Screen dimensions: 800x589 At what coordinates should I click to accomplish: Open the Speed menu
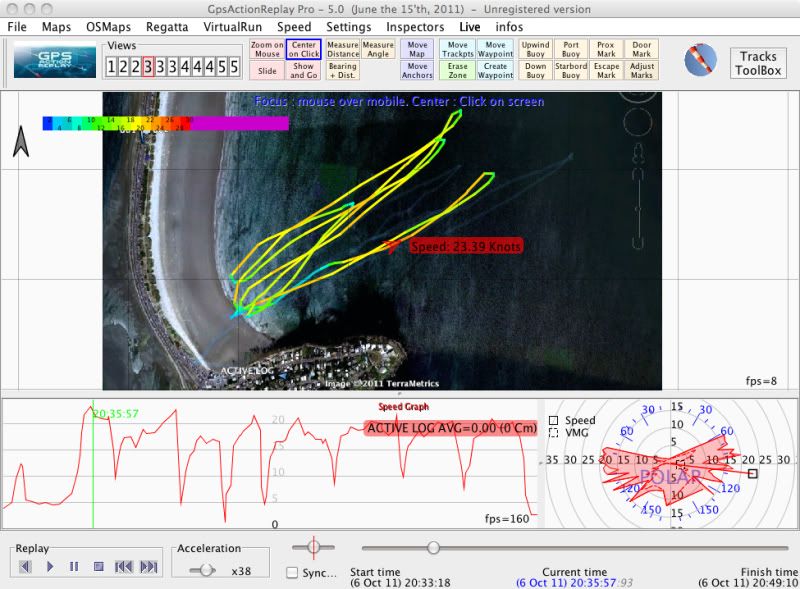coord(294,27)
